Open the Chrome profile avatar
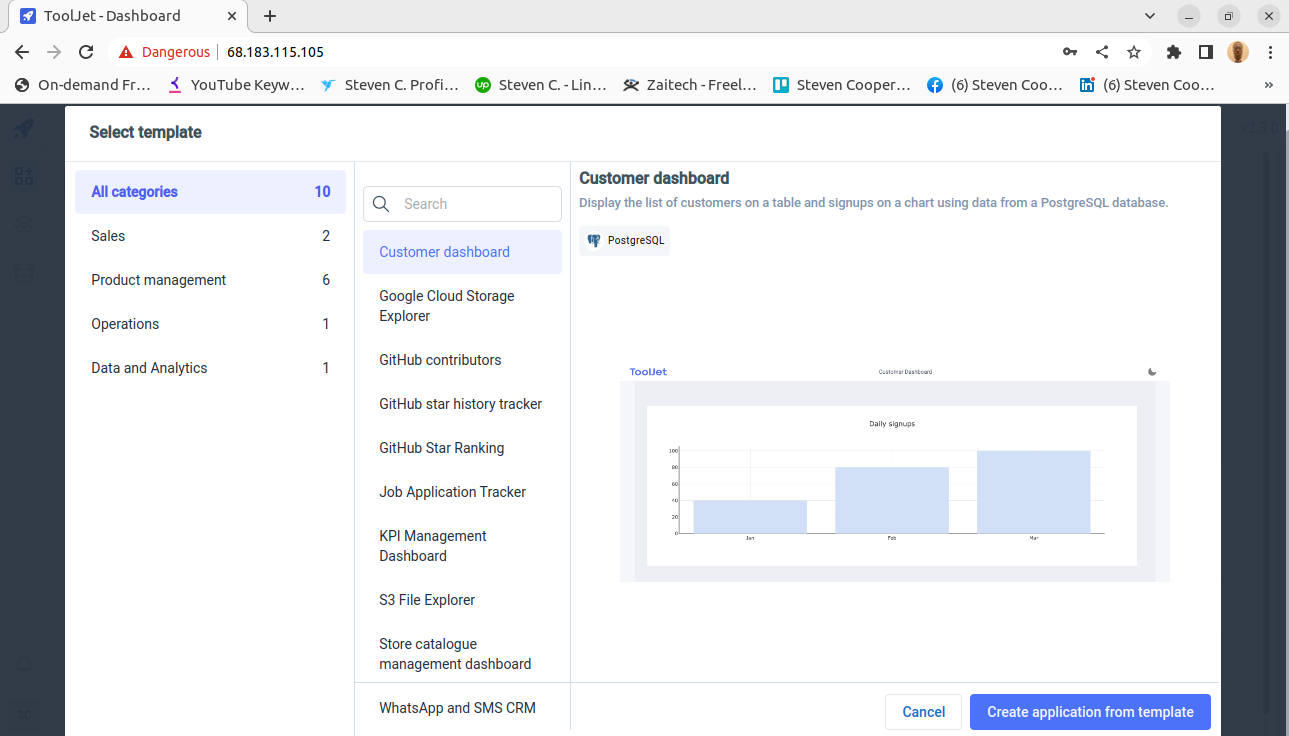Image resolution: width=1289 pixels, height=736 pixels. point(1238,52)
